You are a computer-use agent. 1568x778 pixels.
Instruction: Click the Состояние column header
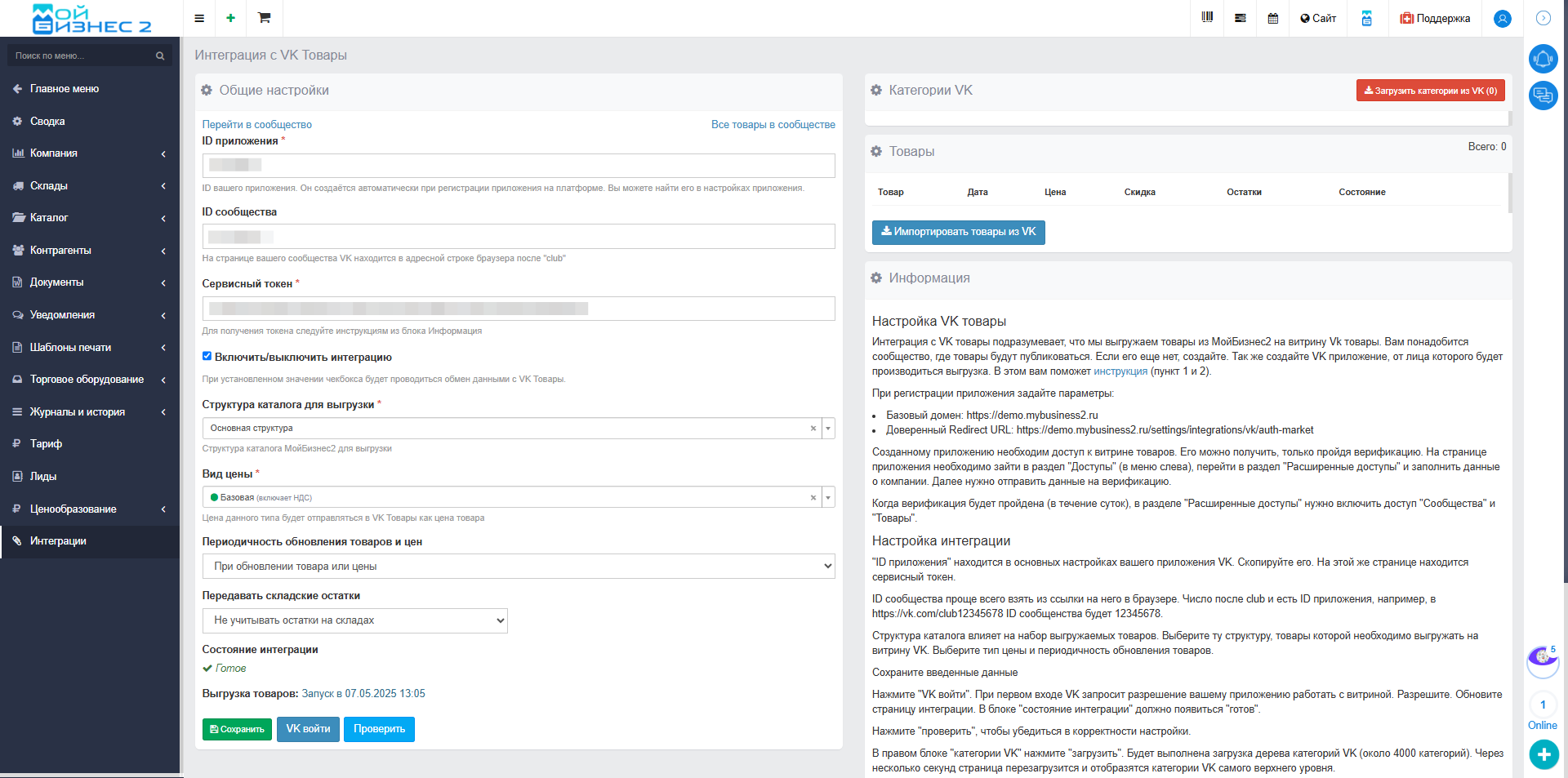(x=1361, y=193)
